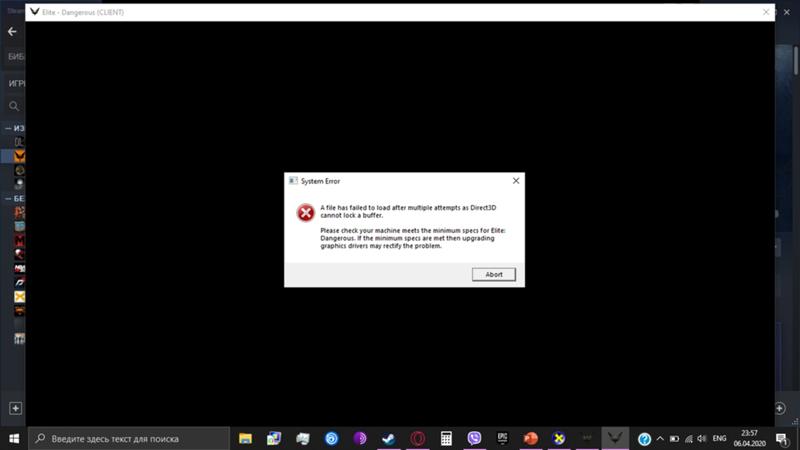Image resolution: width=800 pixels, height=450 pixels.
Task: Open Tor purple browser icon on taskbar
Action: [360, 439]
